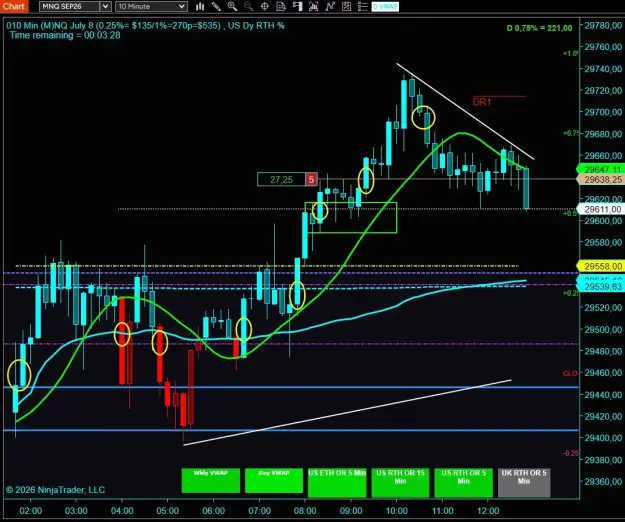Click the D VWAP toolbar button
625x522 pixels.
coord(385,6)
